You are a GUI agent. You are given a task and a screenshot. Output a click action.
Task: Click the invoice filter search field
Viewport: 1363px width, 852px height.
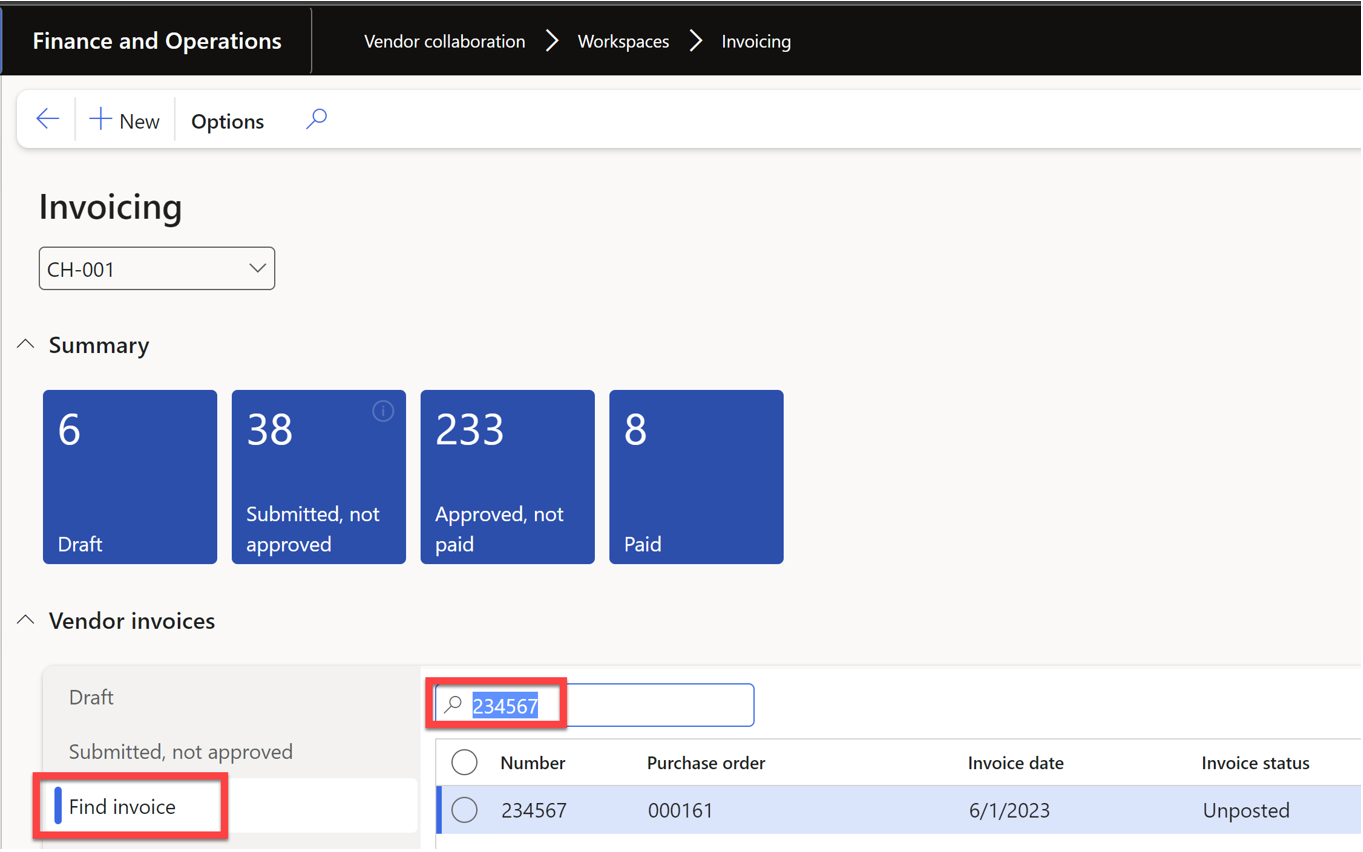pyautogui.click(x=595, y=705)
